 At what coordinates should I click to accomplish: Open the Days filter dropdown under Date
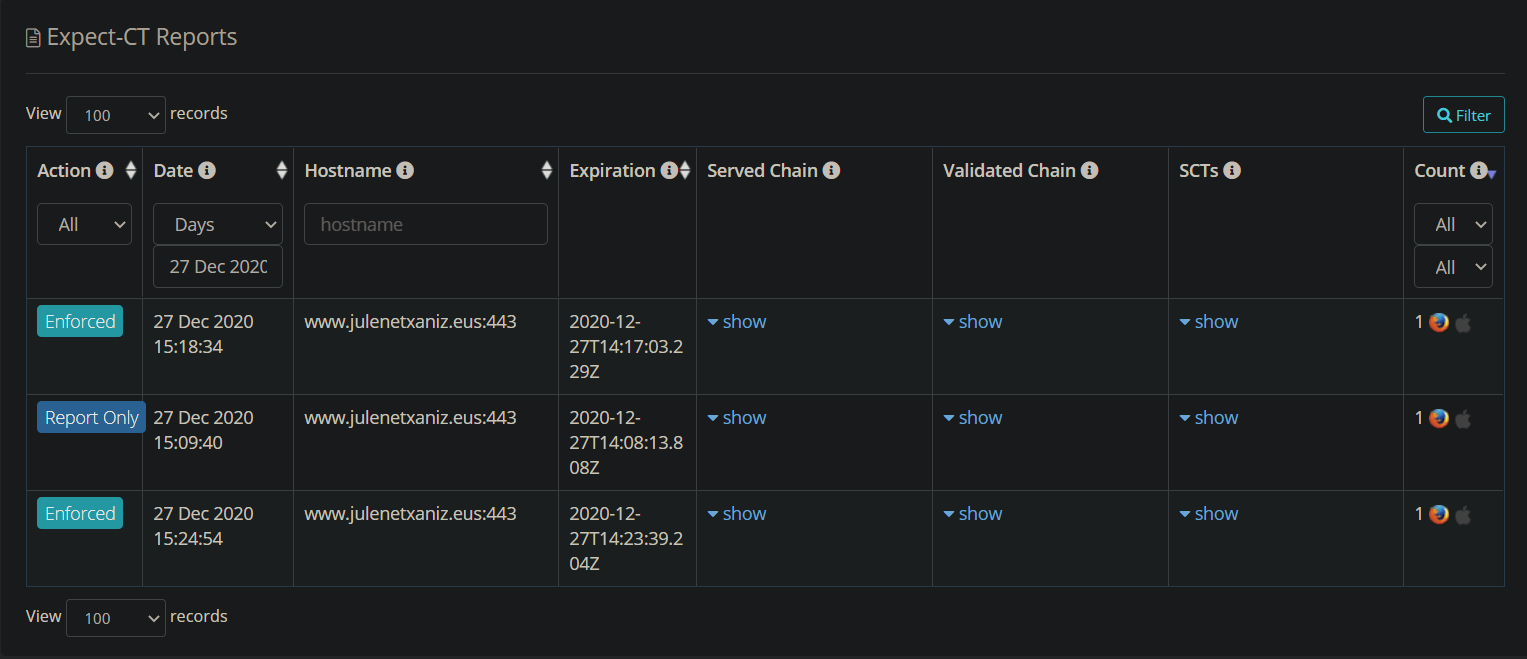click(217, 223)
